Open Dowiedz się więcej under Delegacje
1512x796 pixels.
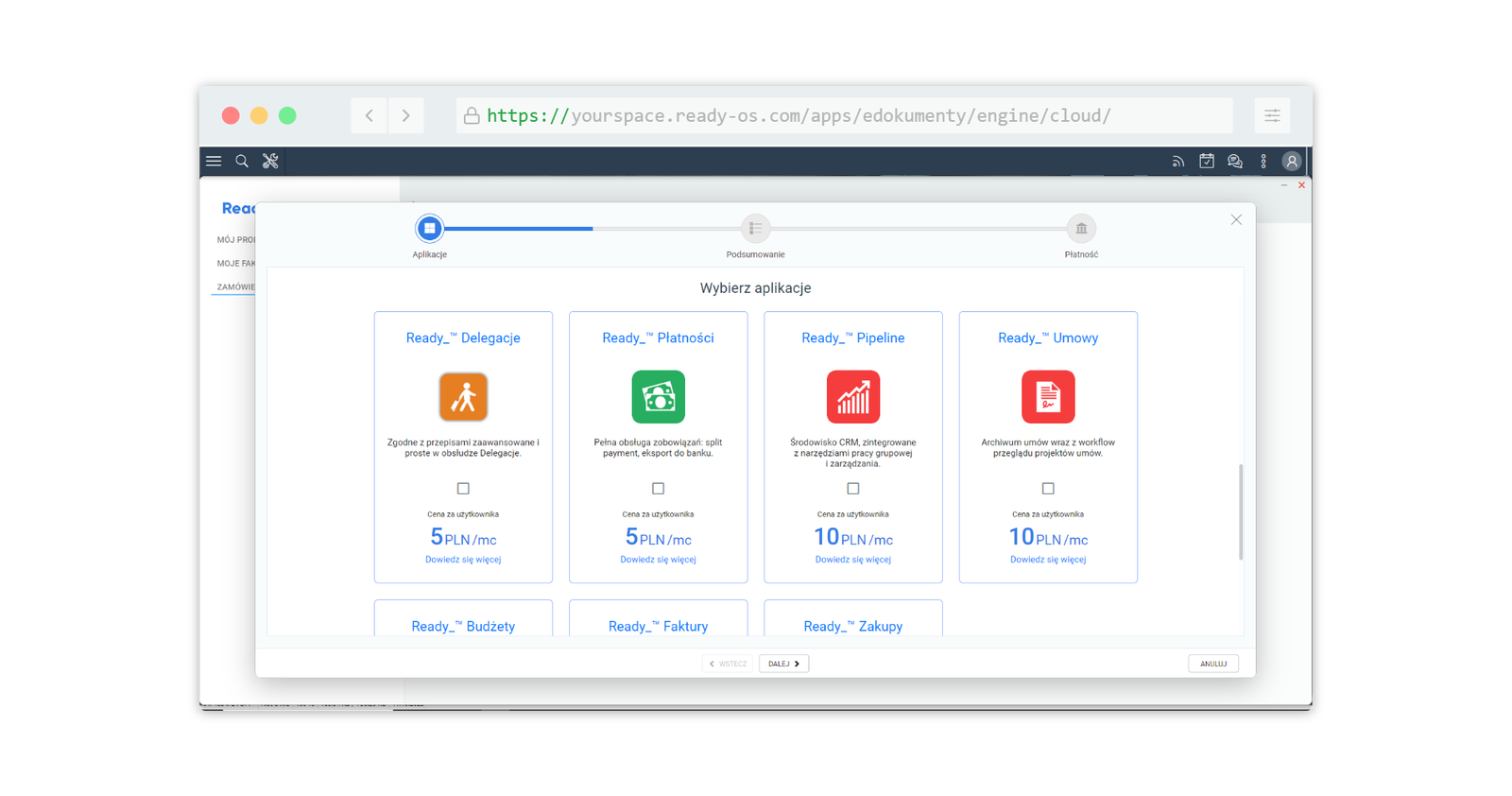coord(463,560)
